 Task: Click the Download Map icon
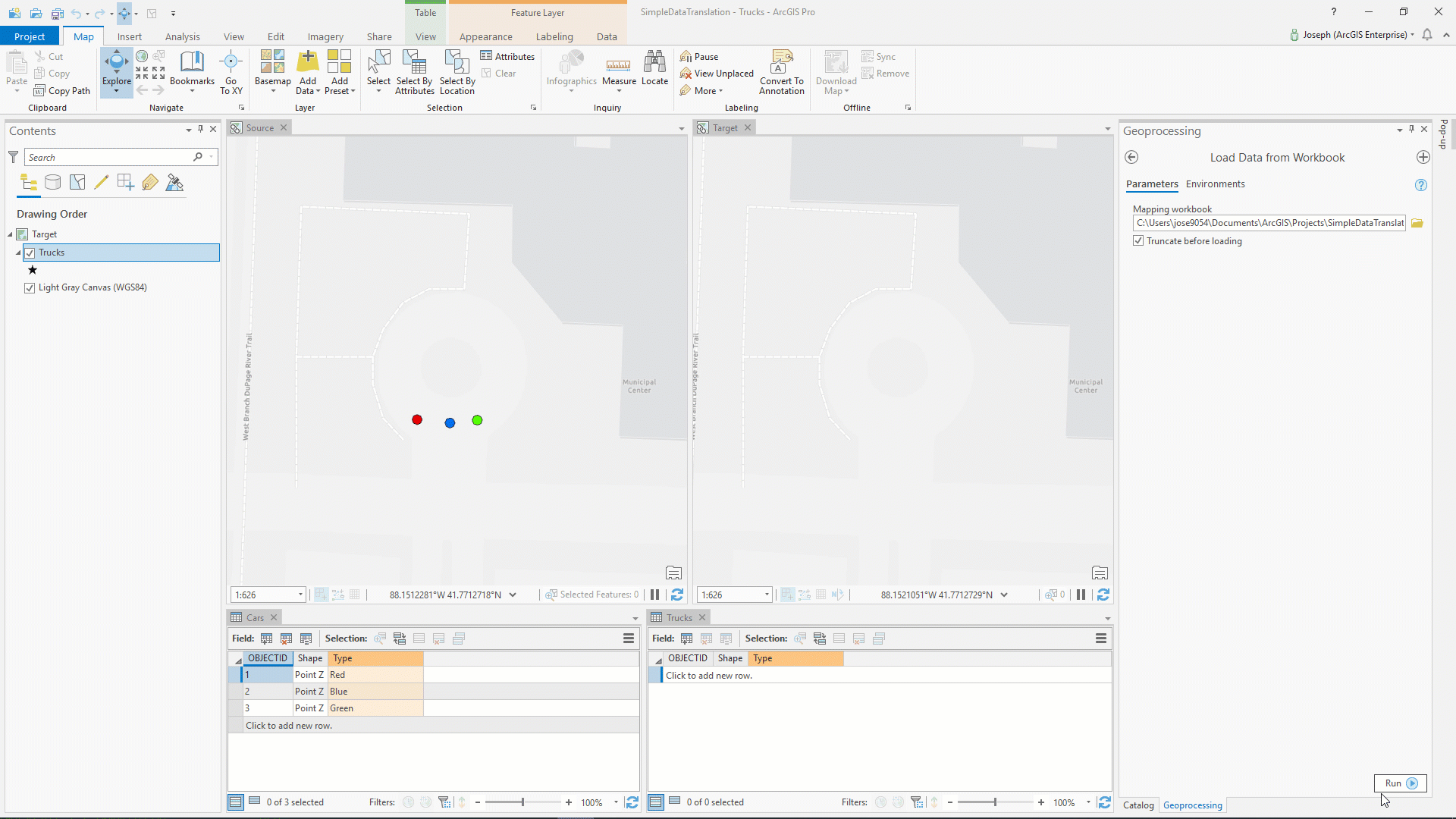pyautogui.click(x=836, y=62)
